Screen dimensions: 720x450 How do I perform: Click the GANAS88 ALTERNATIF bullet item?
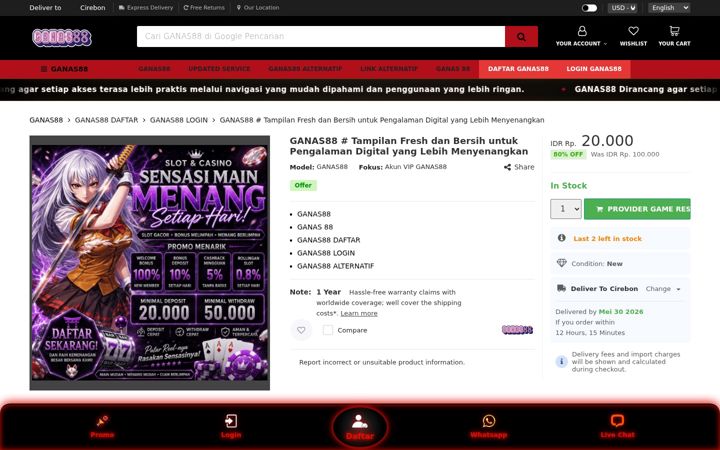point(335,265)
